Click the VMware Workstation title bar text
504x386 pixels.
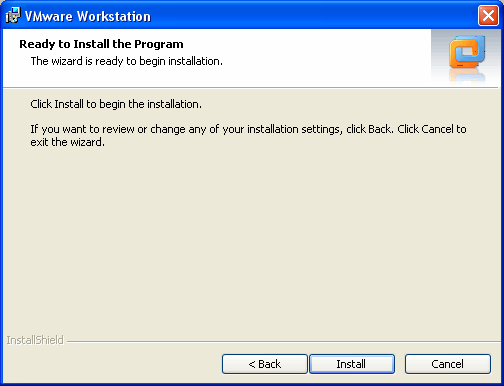pos(88,16)
